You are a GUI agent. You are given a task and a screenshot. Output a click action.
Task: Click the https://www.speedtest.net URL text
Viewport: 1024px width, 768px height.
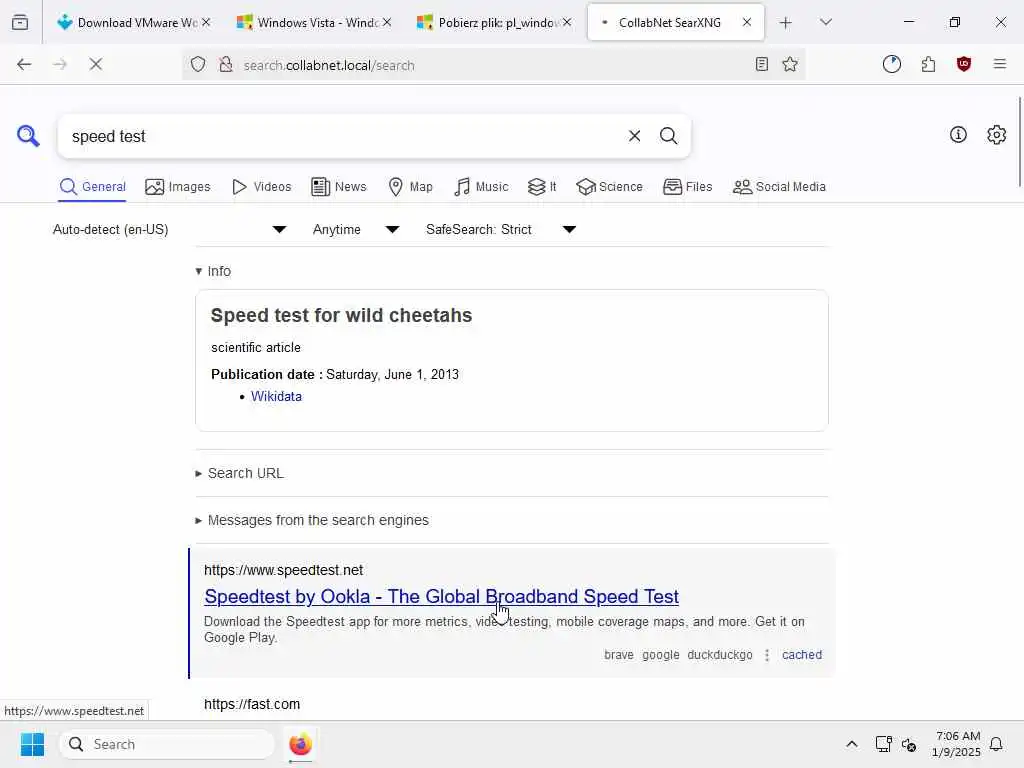point(283,570)
